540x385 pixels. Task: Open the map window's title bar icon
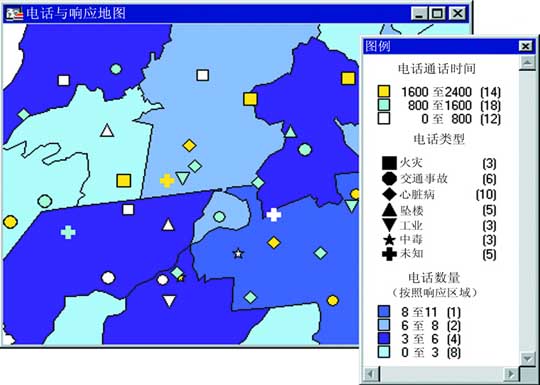(15, 14)
